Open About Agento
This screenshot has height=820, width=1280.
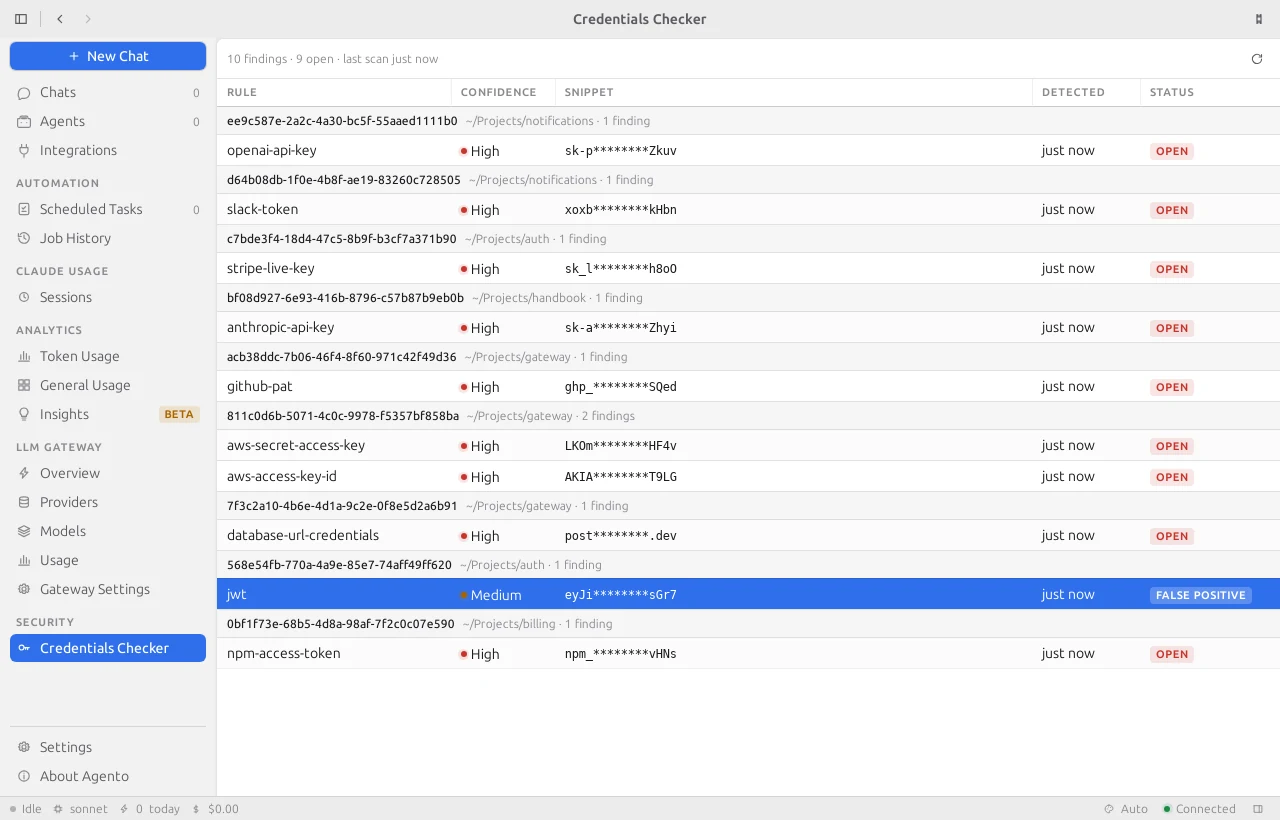click(108, 776)
